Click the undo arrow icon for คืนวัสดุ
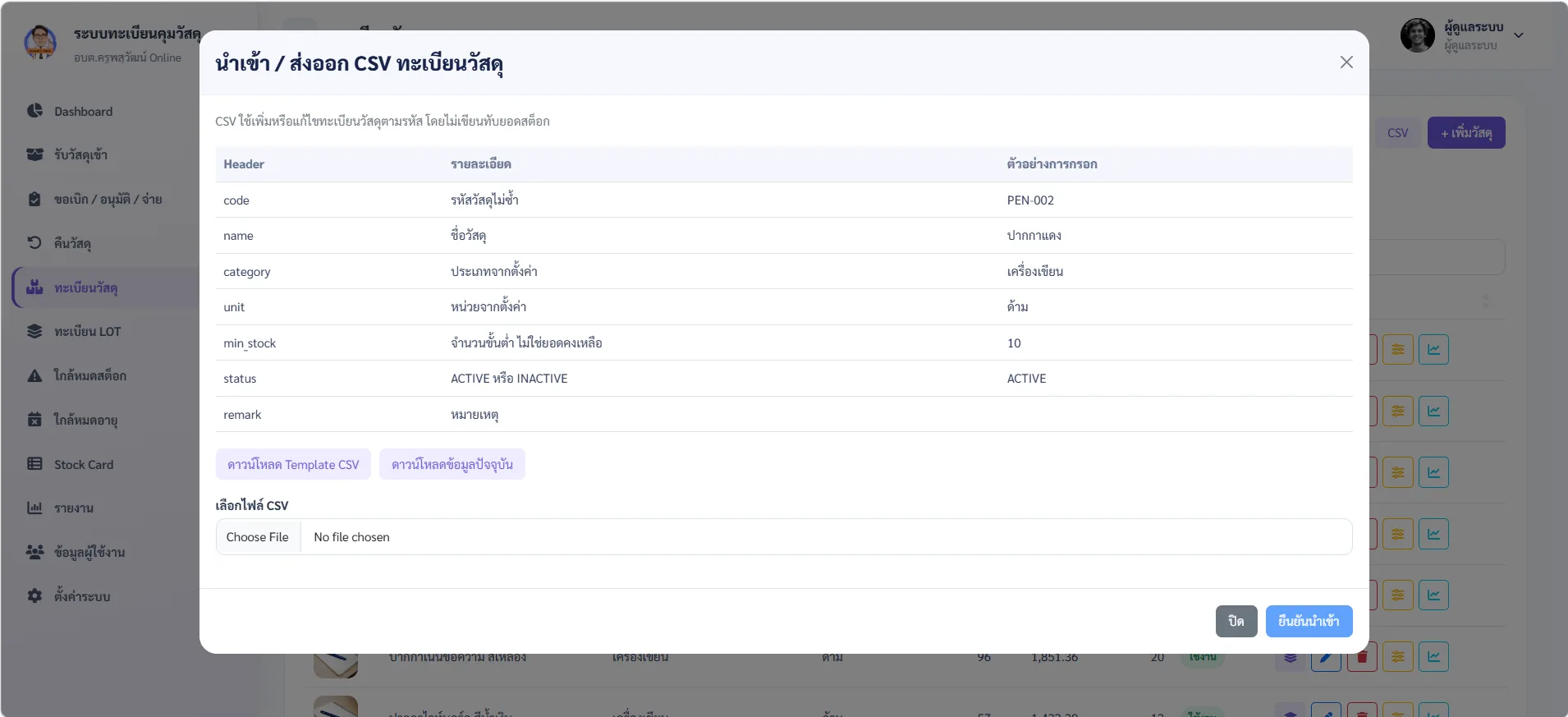 pos(34,242)
